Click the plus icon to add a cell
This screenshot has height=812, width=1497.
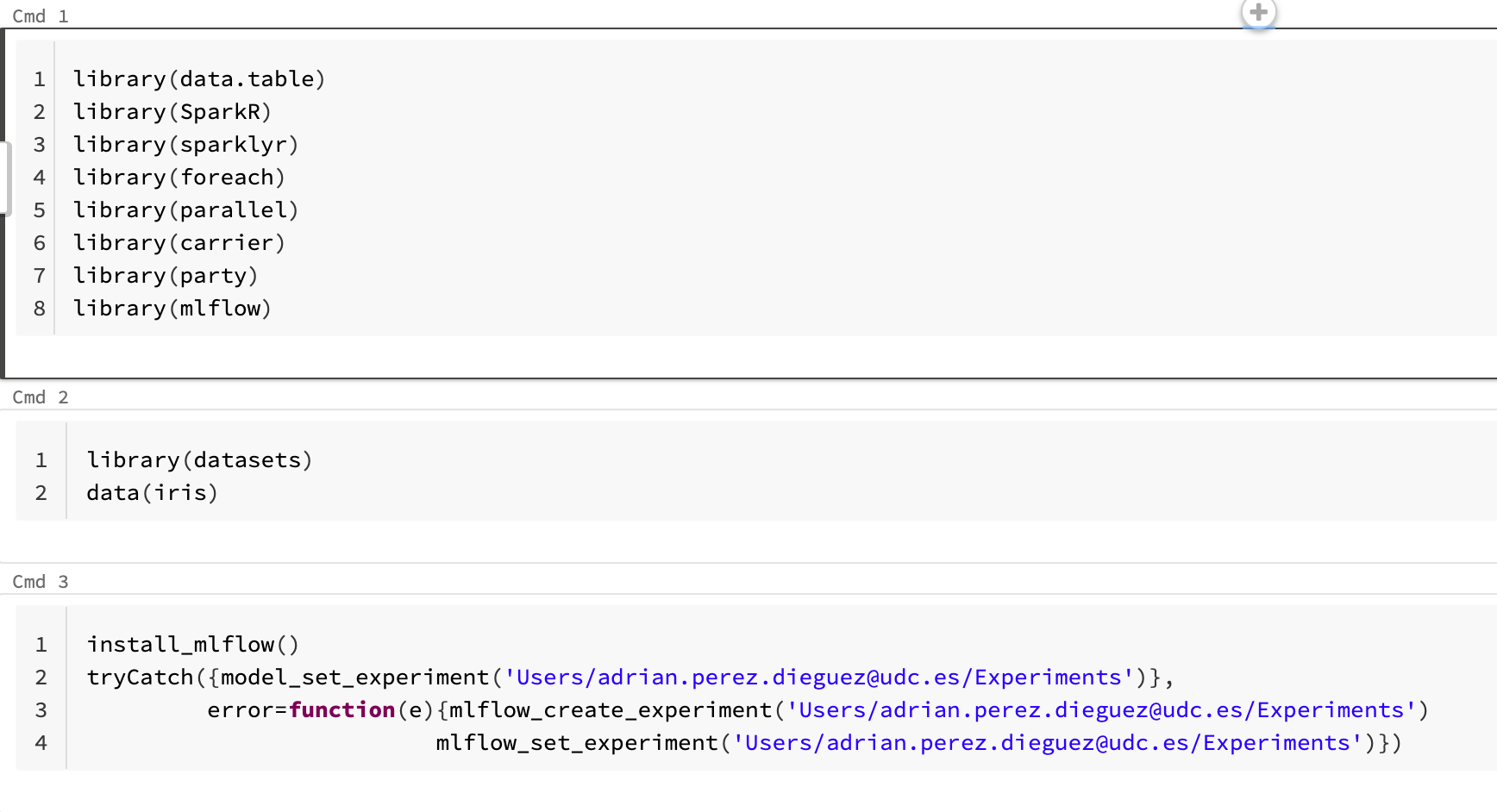tap(1258, 13)
